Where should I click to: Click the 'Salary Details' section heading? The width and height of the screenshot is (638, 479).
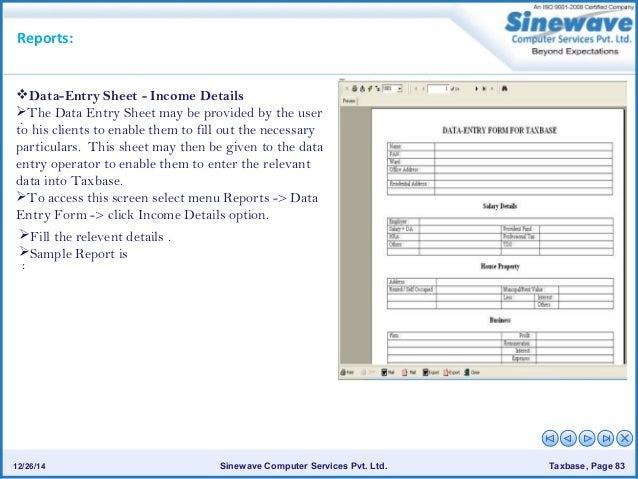tap(500, 206)
